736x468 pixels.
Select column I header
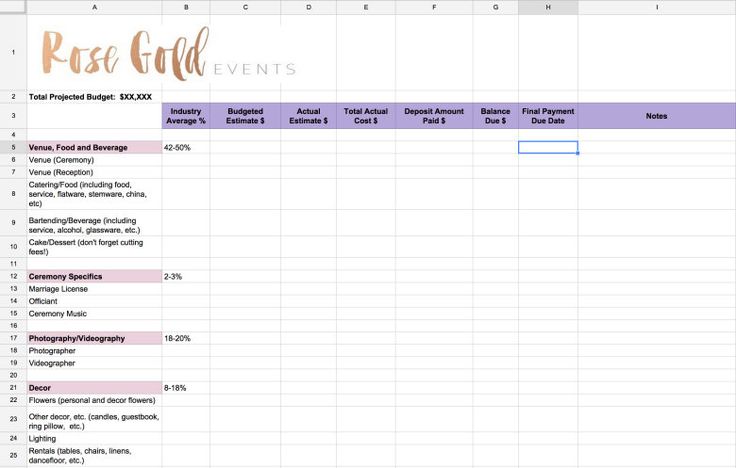point(657,7)
